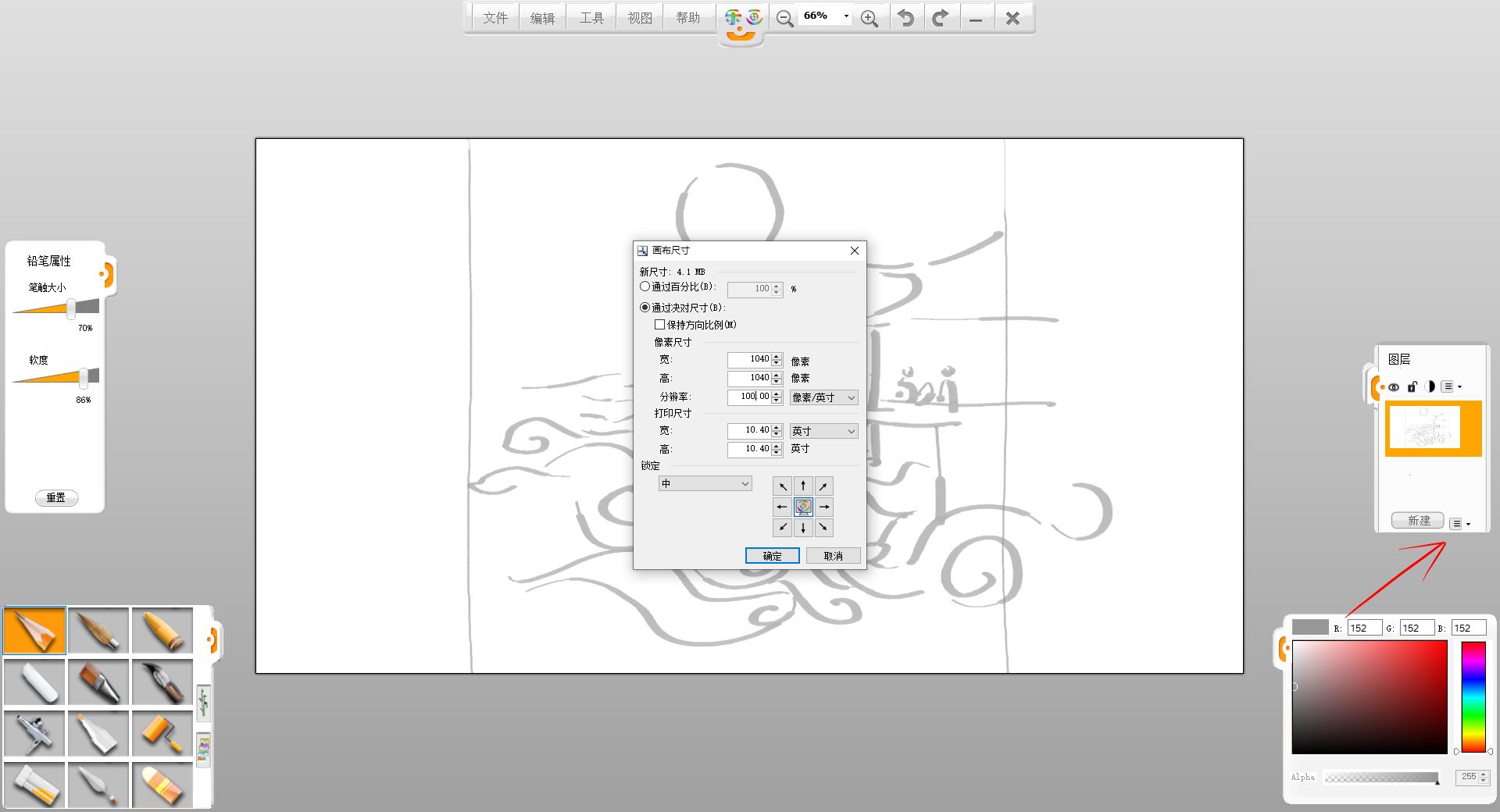The height and width of the screenshot is (812, 1500).
Task: Expand the 锁定 anchor dropdown showing 中
Action: tap(705, 484)
